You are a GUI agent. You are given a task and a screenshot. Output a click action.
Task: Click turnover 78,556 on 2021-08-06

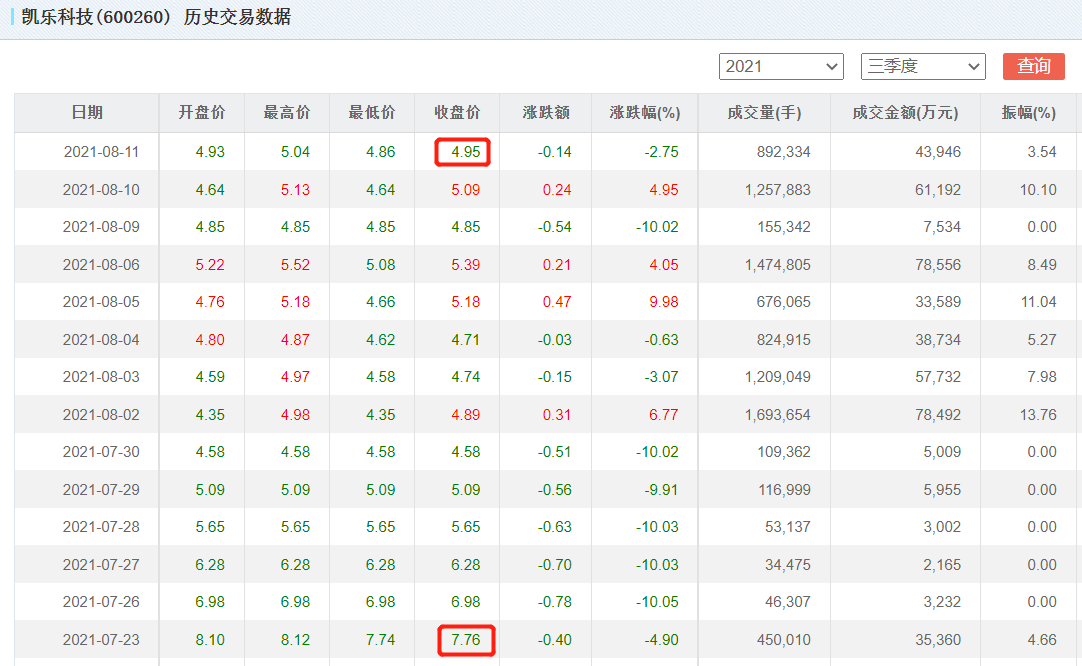pyautogui.click(x=938, y=265)
